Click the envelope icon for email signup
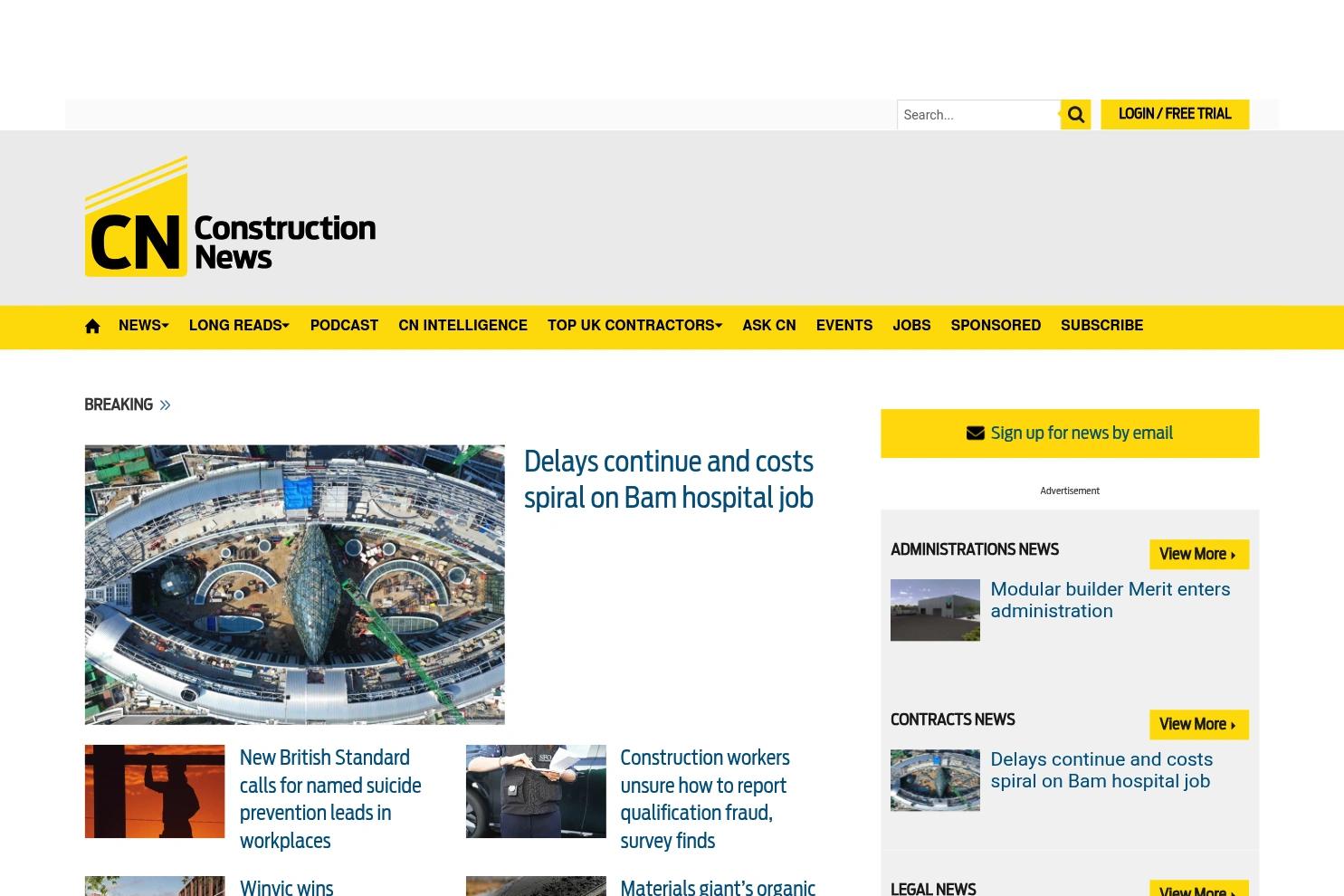1344x896 pixels. [x=975, y=434]
